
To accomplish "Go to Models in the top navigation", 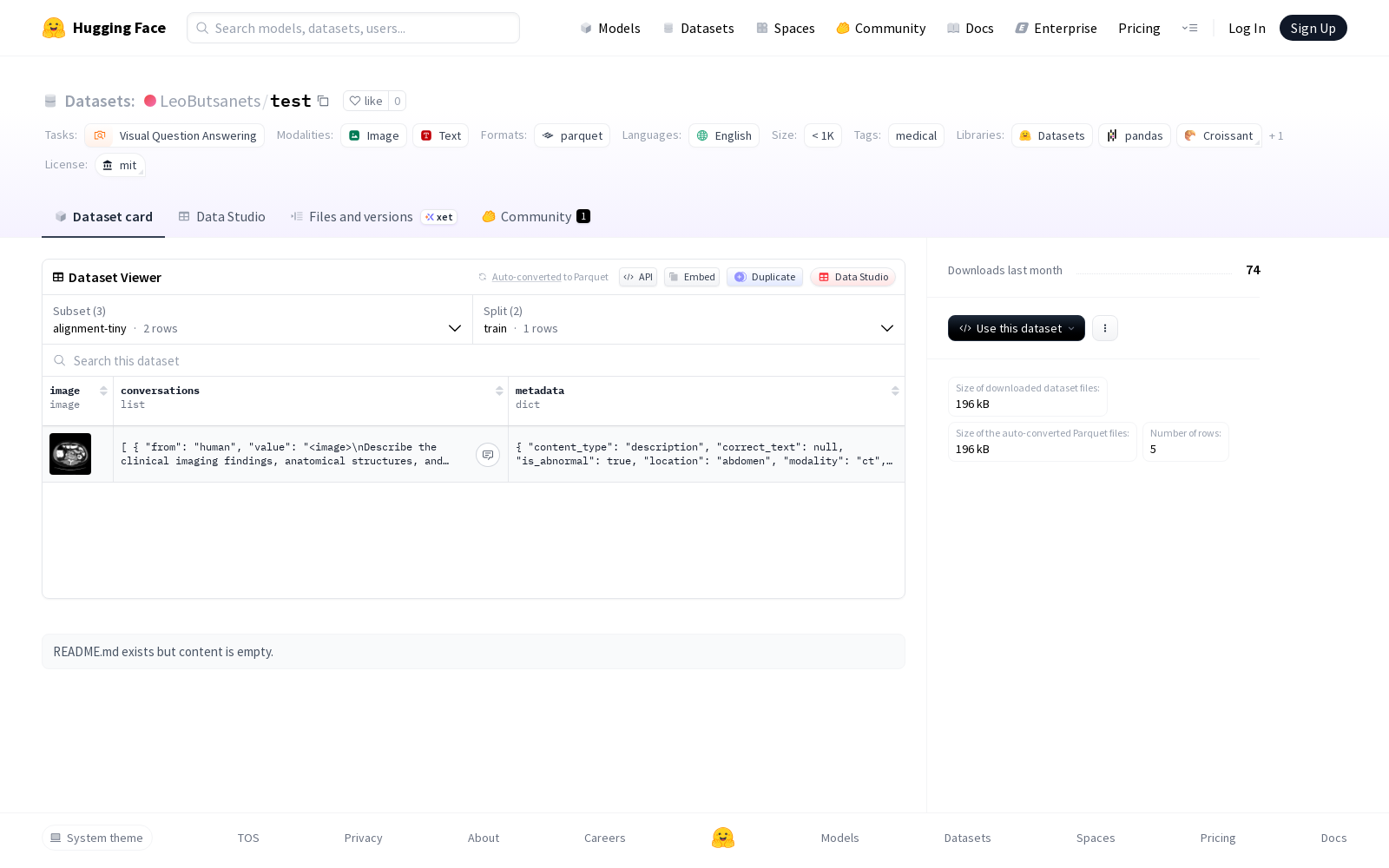I will coord(610,28).
